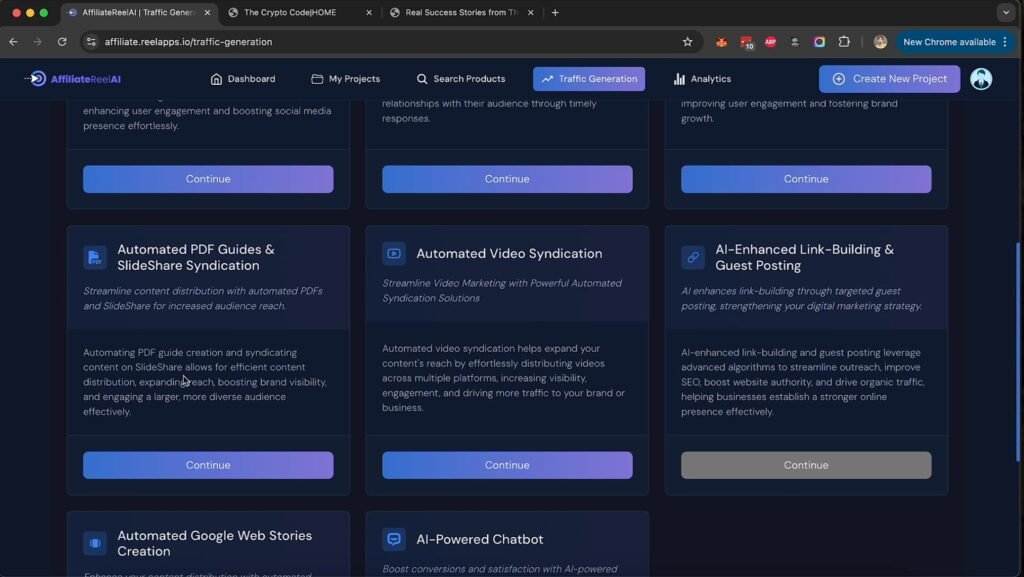Click the Google Web Stories card icon
This screenshot has width=1024, height=577.
tap(95, 543)
